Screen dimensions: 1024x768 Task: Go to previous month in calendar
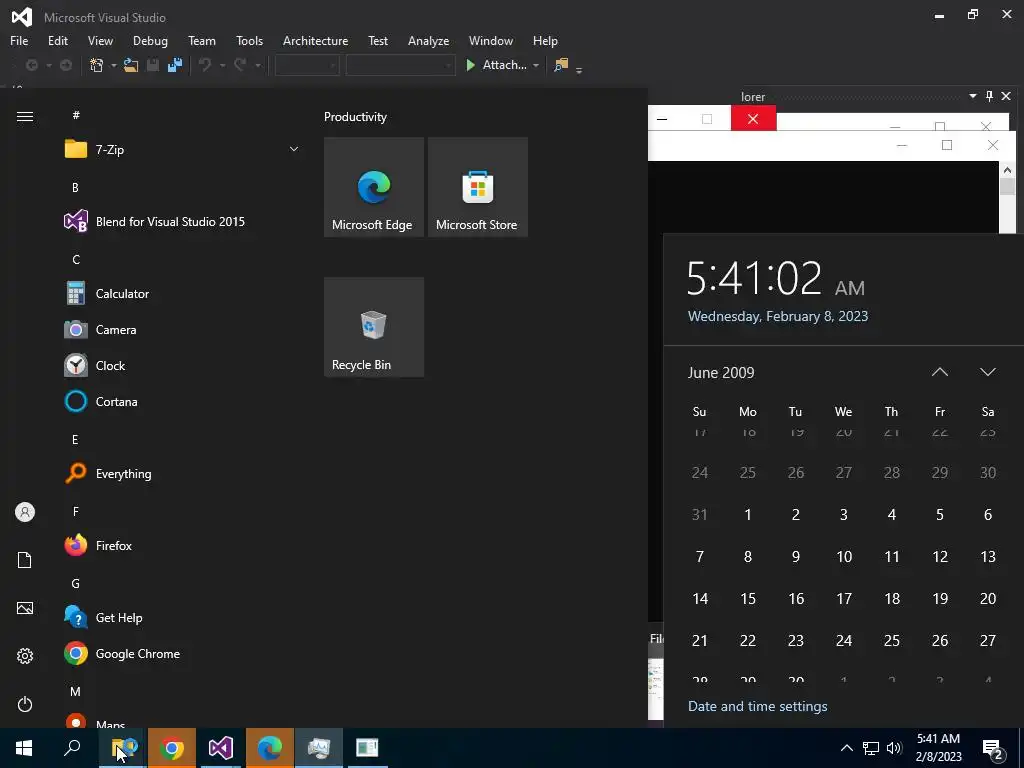pyautogui.click(x=940, y=372)
